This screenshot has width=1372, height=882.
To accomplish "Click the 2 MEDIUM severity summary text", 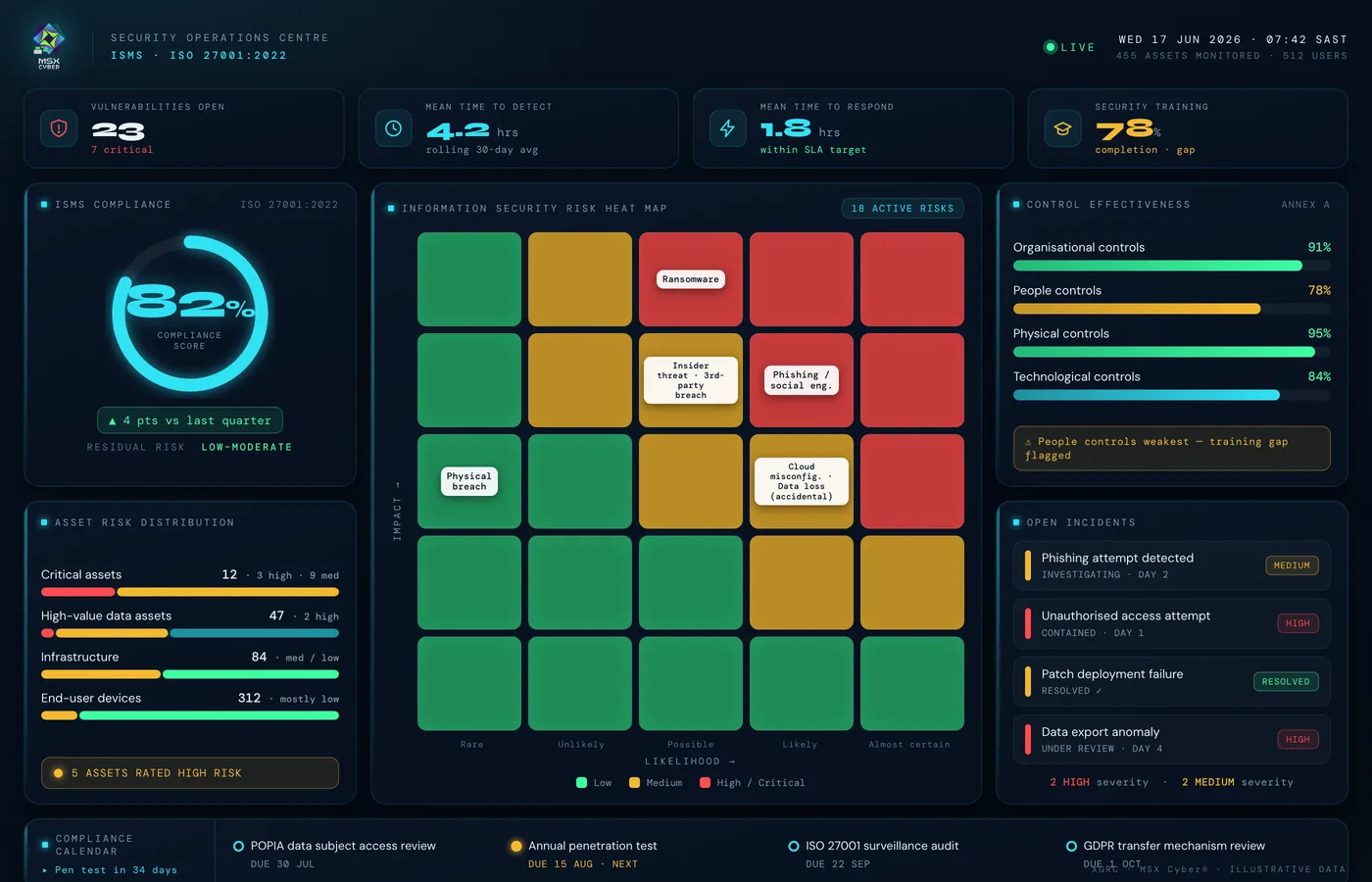I will [1238, 782].
